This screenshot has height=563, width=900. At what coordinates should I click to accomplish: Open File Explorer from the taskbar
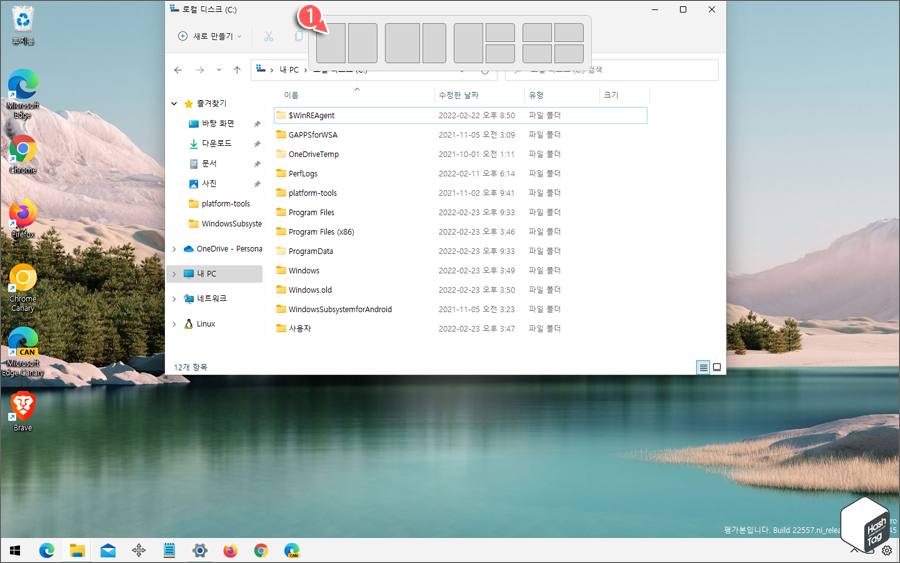[x=77, y=551]
